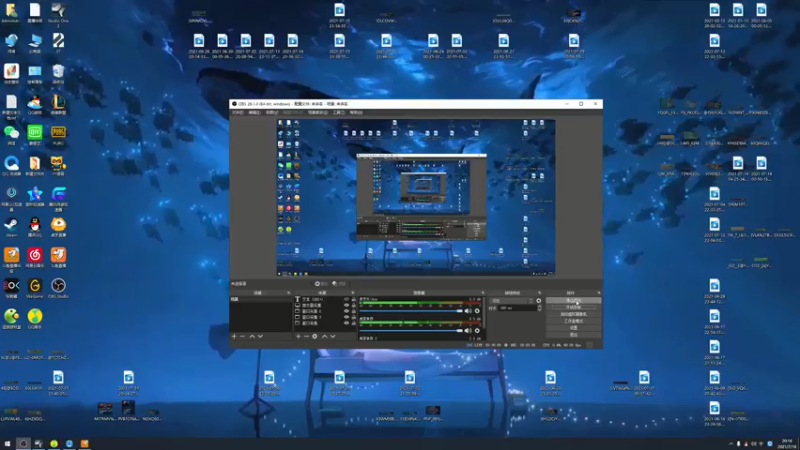800x450 pixels.
Task: Click the source Properties button with gear
Action: (x=321, y=284)
